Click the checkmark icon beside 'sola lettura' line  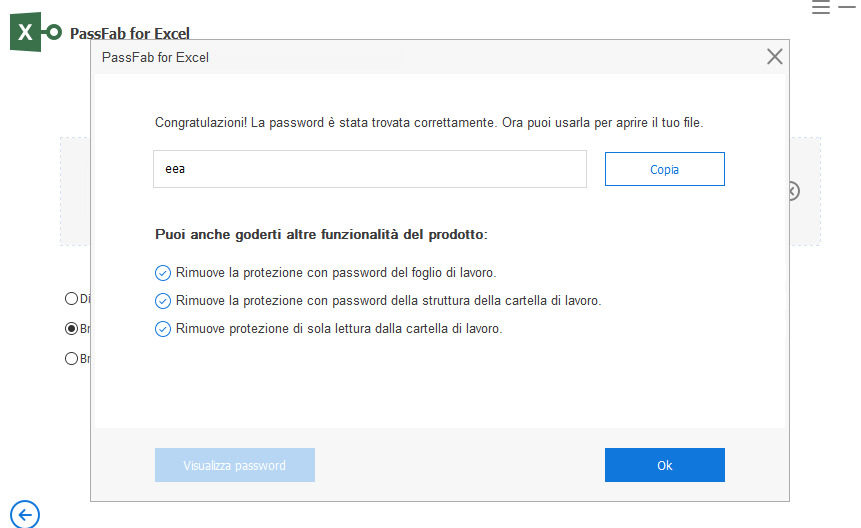click(163, 328)
